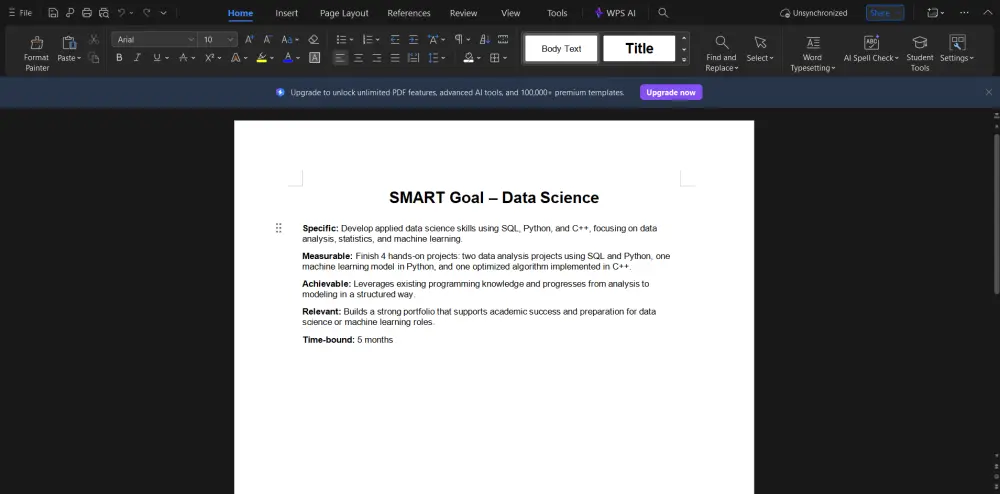This screenshot has height=494, width=1000.
Task: Click the paragraph drag handle beside Specific
Action: tap(279, 228)
